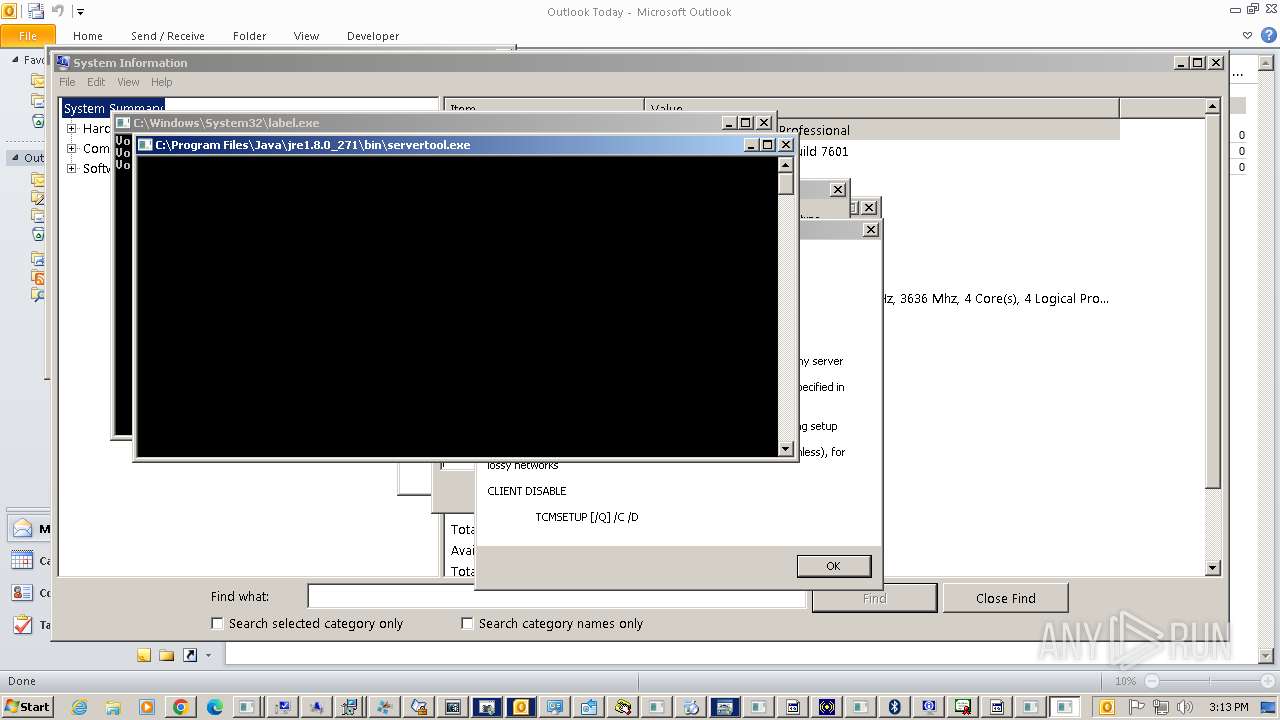Open Customize Quick Access Toolbar dropdown
Screen dimensions: 1280x720
coord(81,12)
